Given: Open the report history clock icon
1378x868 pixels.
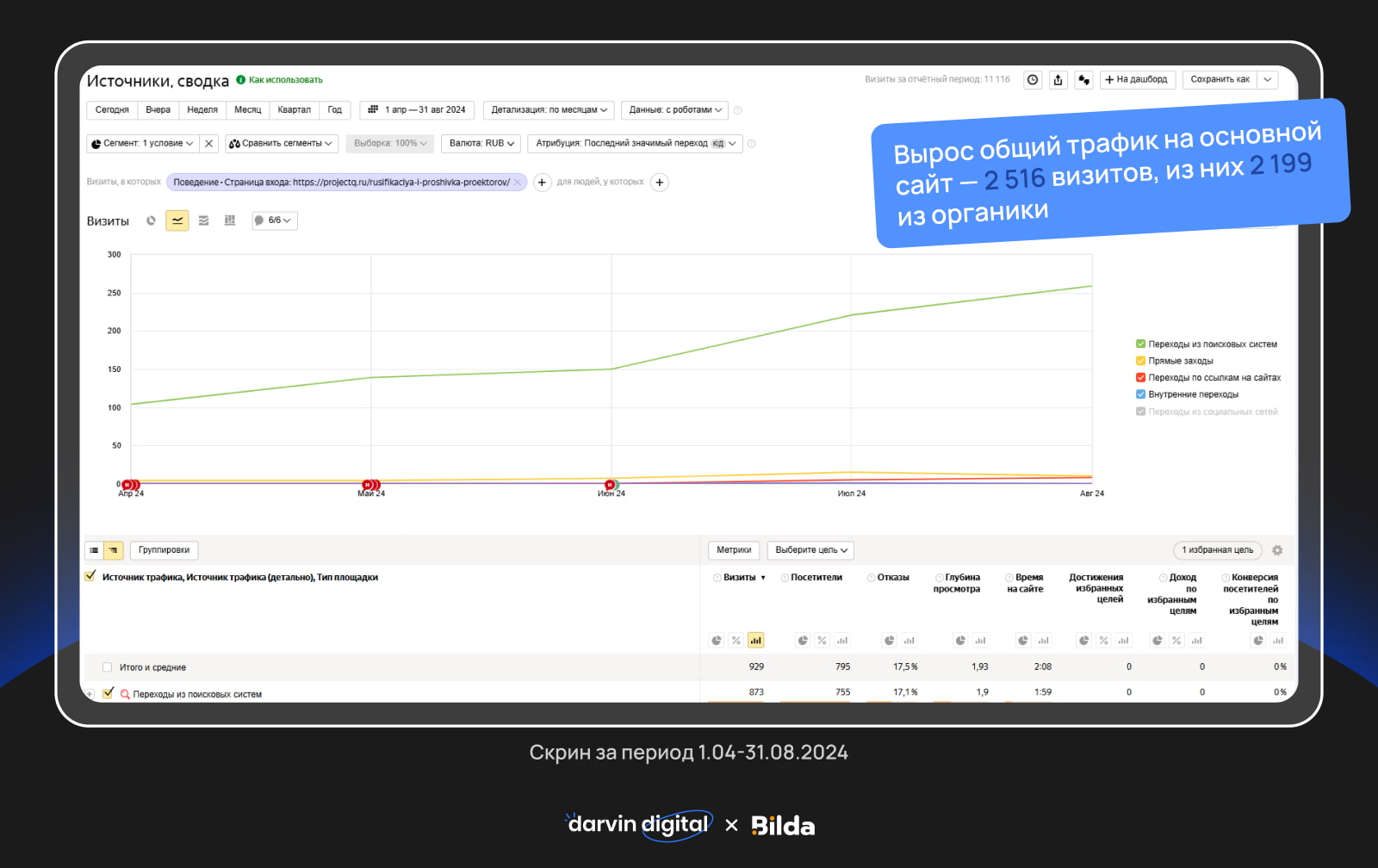Looking at the screenshot, I should 1033,80.
